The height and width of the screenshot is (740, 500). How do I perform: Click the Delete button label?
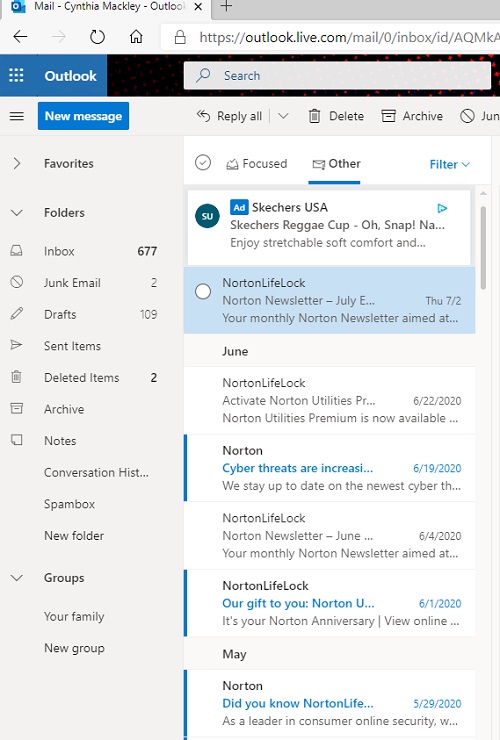coord(347,116)
